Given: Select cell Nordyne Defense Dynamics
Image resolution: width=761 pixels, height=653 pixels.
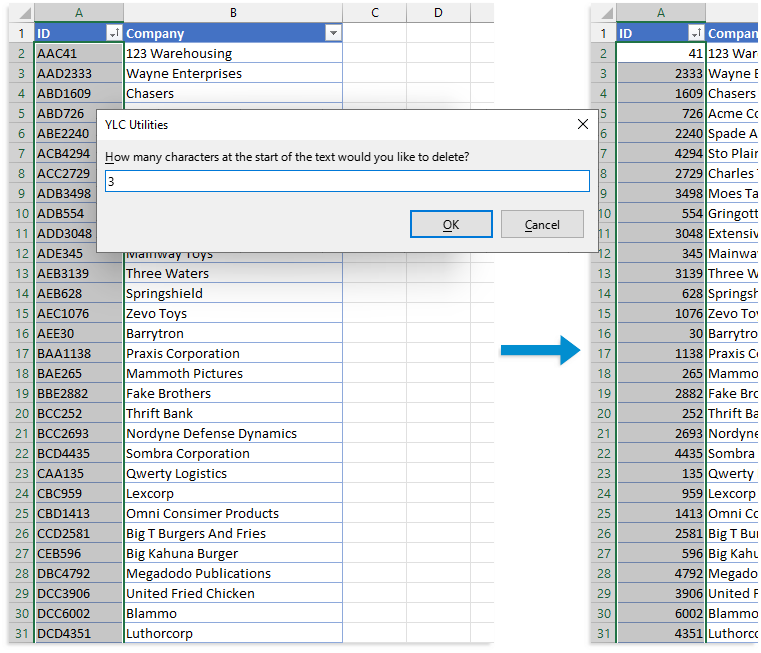Looking at the screenshot, I should point(233,433).
